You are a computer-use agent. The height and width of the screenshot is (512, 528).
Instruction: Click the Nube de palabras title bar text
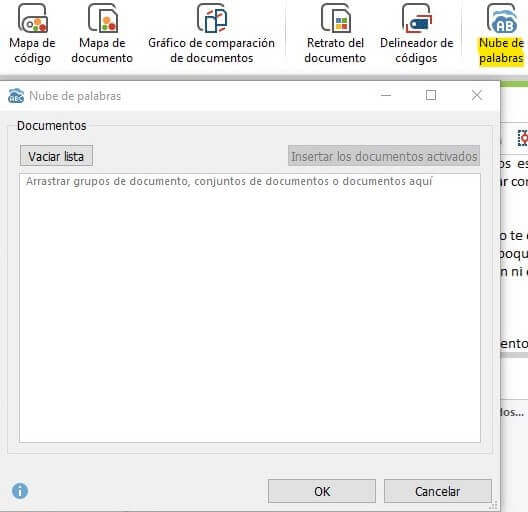pos(75,96)
